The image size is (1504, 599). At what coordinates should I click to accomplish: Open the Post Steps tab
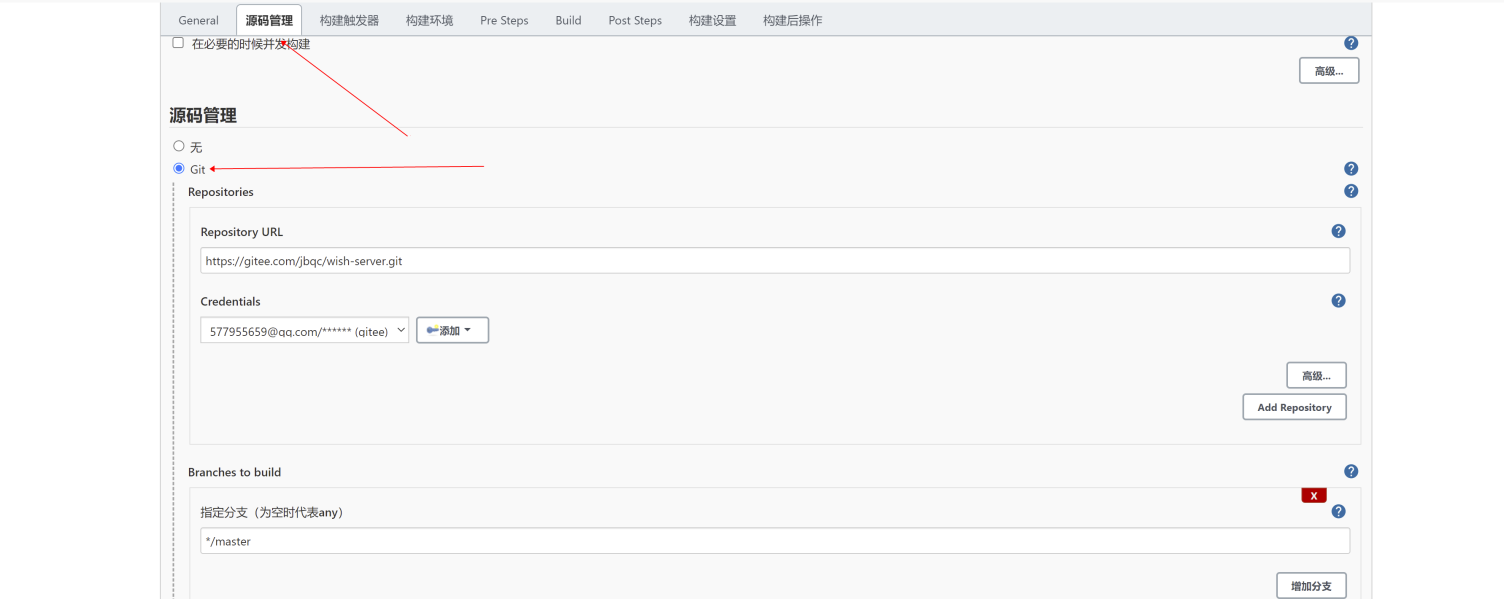coord(635,20)
